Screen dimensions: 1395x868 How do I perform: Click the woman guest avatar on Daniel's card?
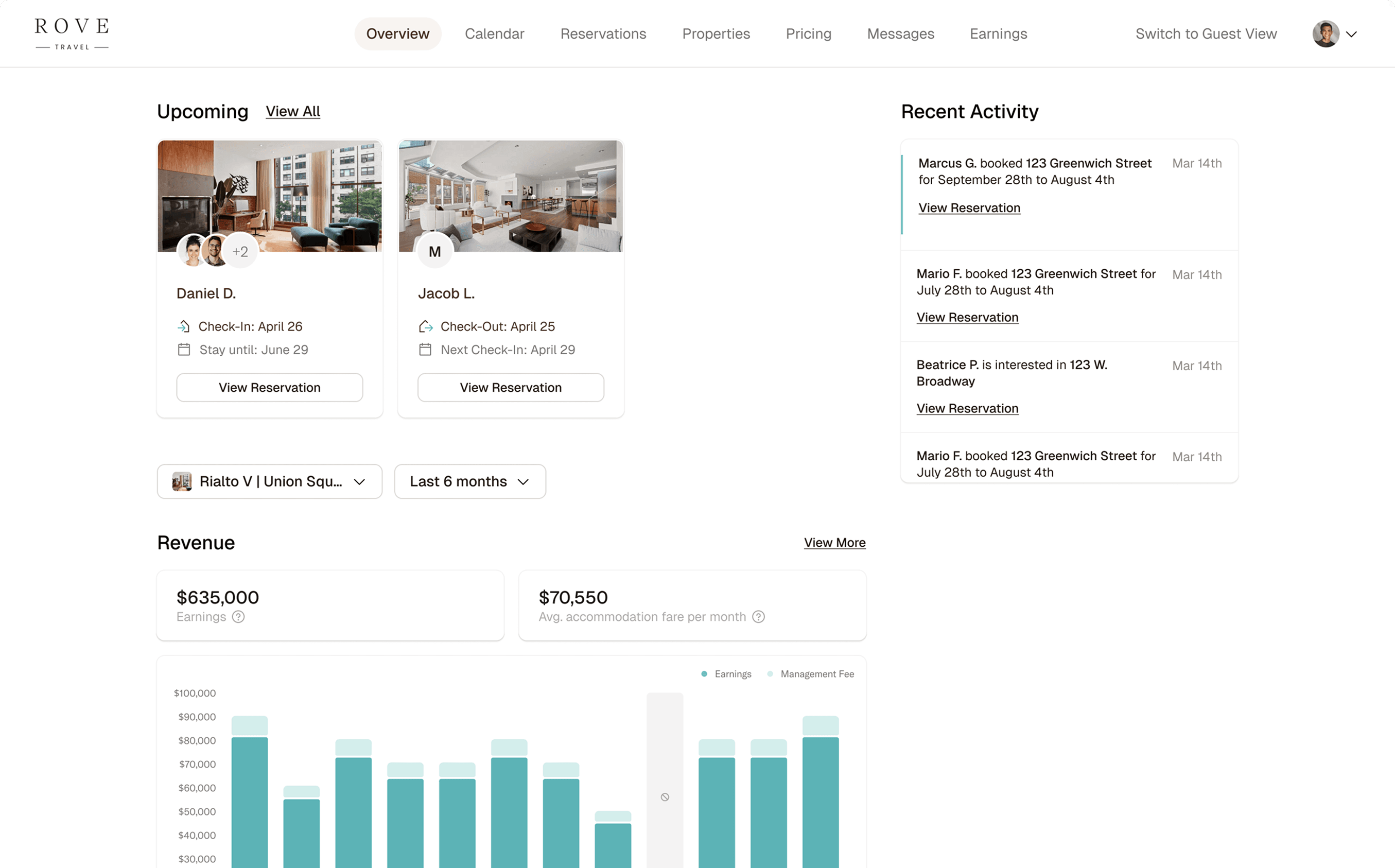[x=192, y=251]
